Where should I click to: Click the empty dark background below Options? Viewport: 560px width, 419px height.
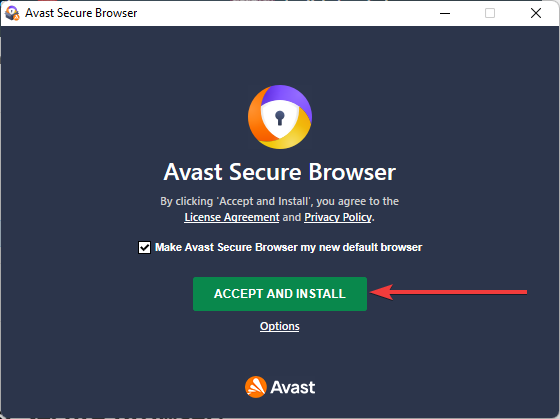pos(280,354)
